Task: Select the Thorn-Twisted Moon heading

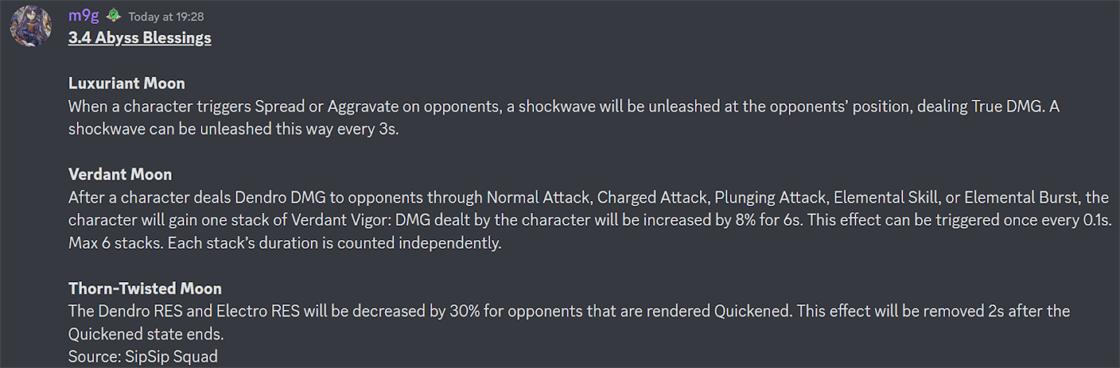Action: point(145,289)
